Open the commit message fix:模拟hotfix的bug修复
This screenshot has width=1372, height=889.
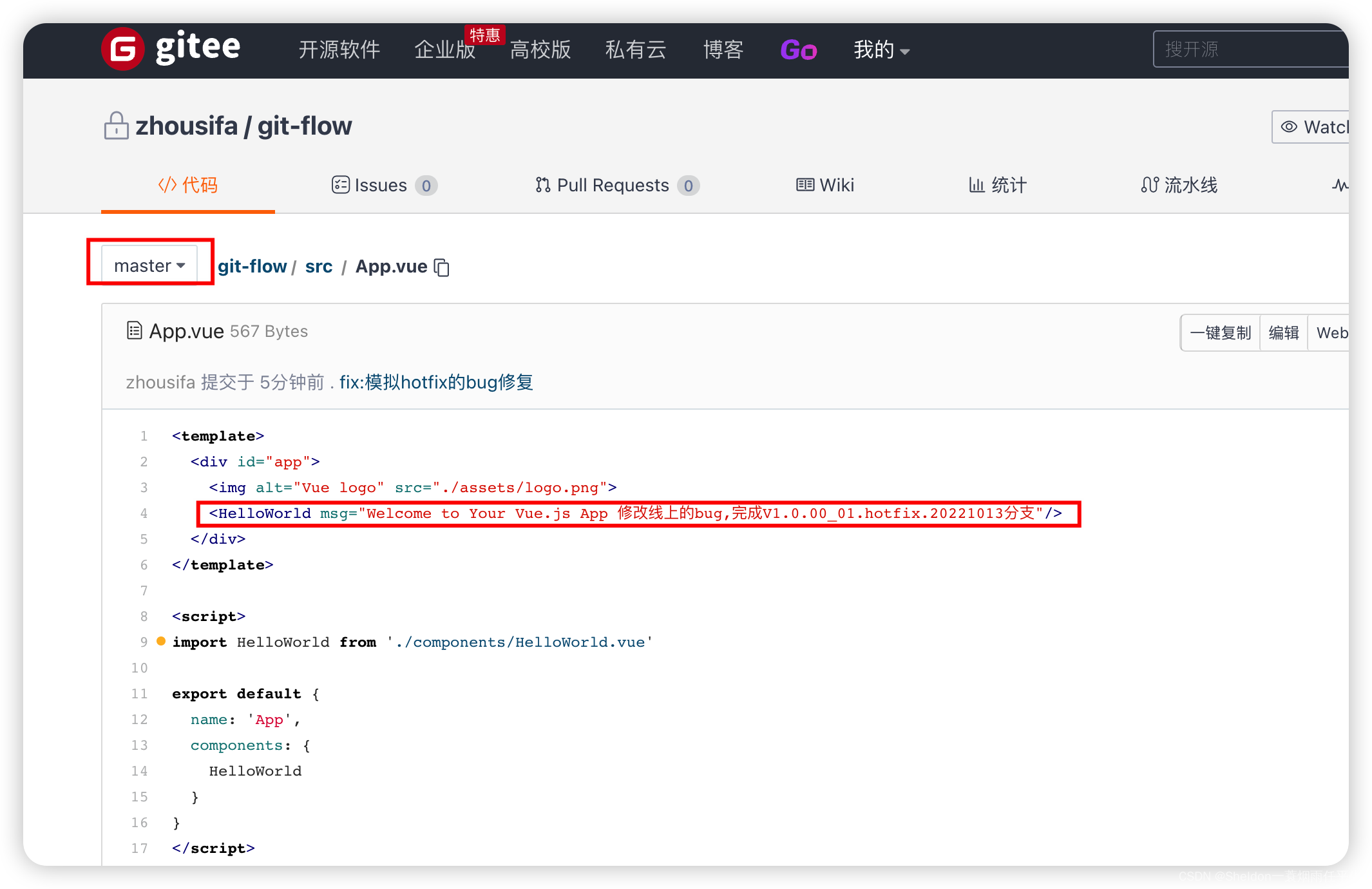[436, 382]
